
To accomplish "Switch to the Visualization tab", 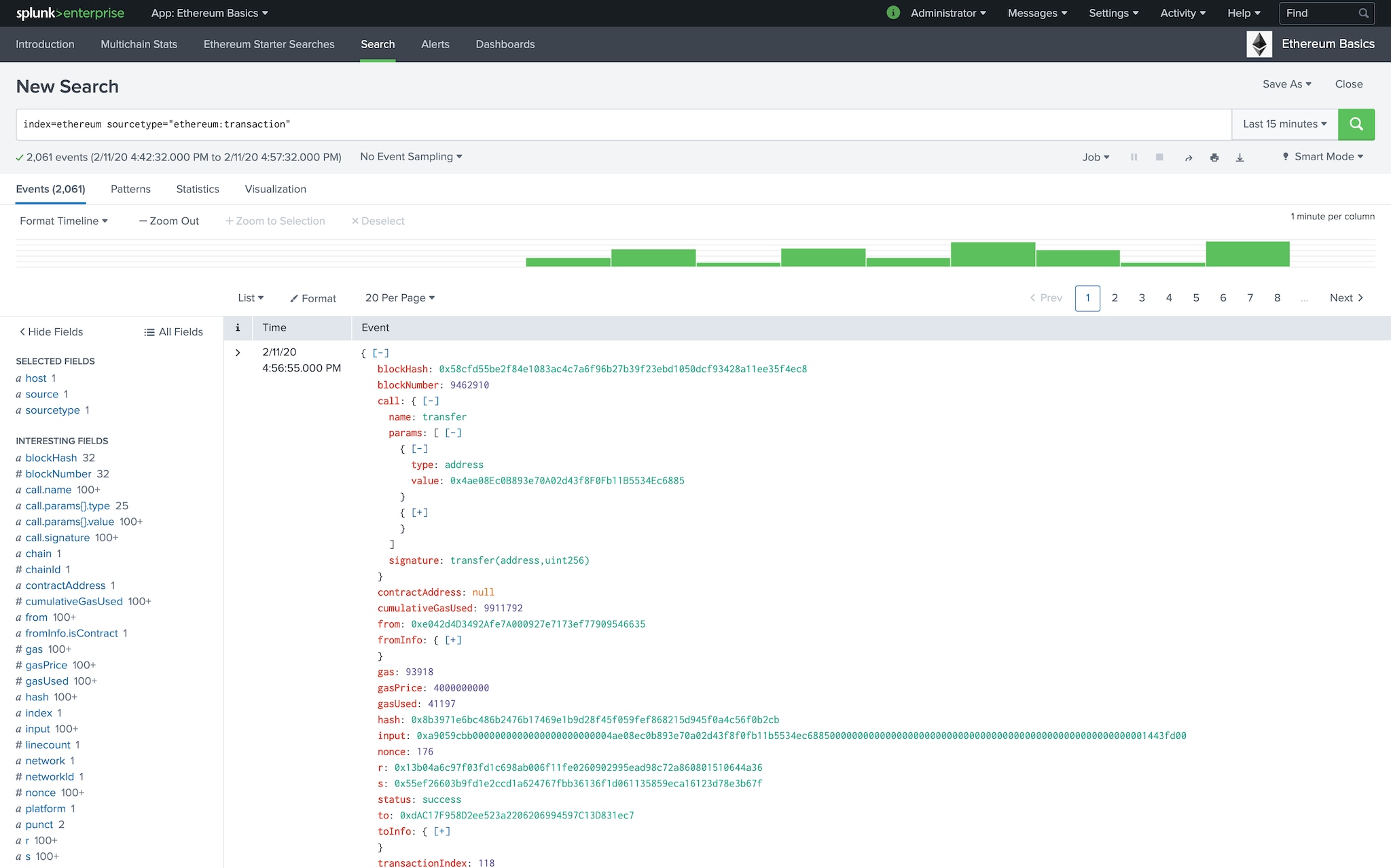I will pos(275,189).
